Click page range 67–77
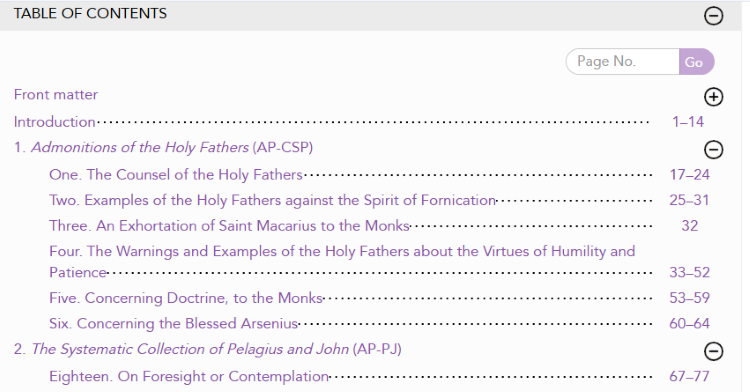This screenshot has width=750, height=392. pos(689,376)
